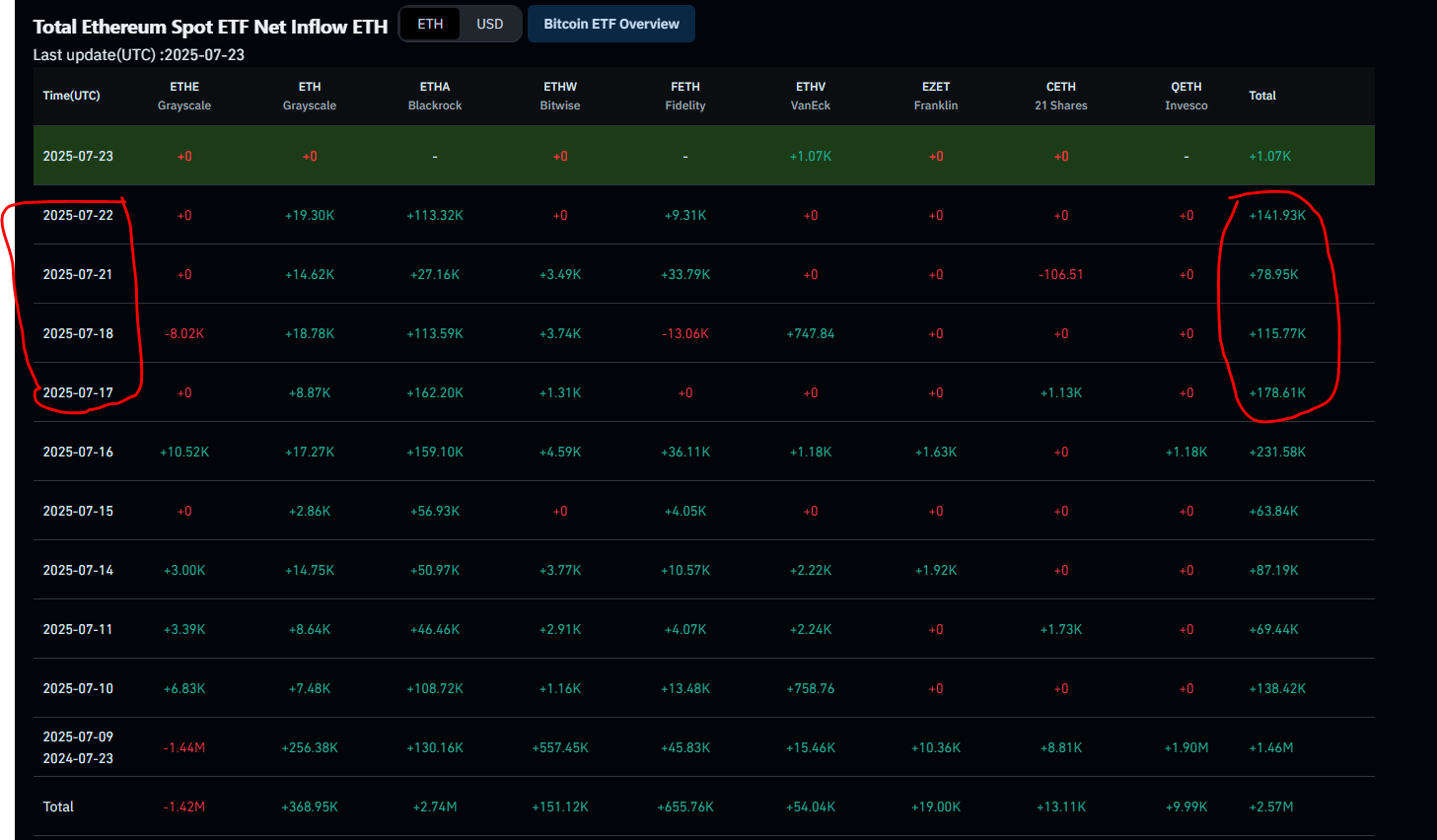Click the ETHE Grayscale column header
This screenshot has width=1437, height=840.
[x=184, y=96]
